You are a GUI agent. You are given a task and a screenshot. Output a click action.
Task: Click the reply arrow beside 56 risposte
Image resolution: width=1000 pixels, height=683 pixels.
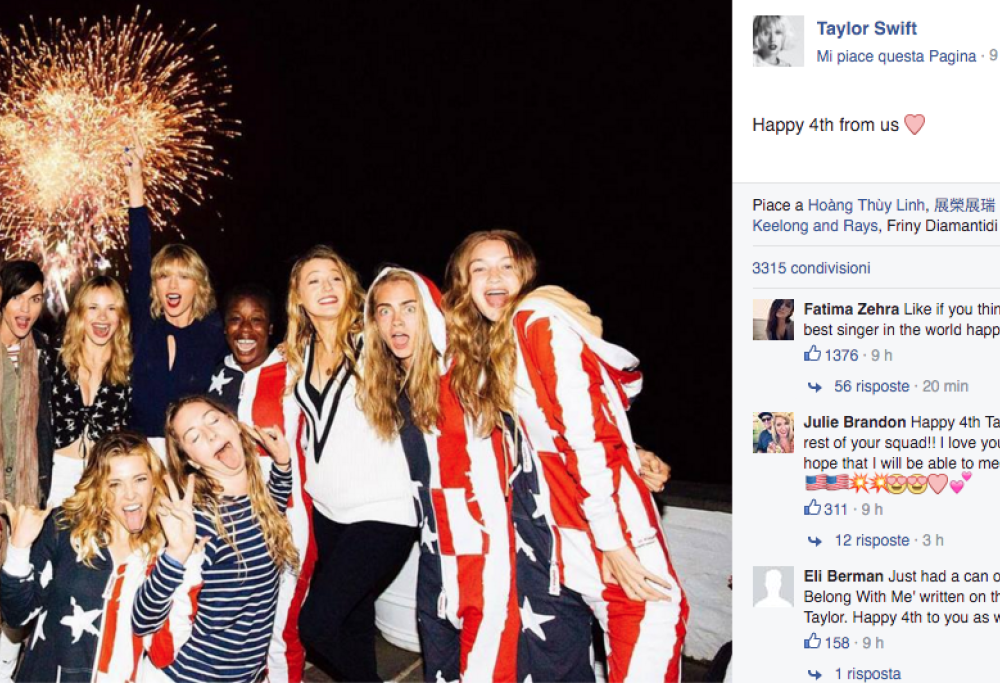click(x=812, y=386)
